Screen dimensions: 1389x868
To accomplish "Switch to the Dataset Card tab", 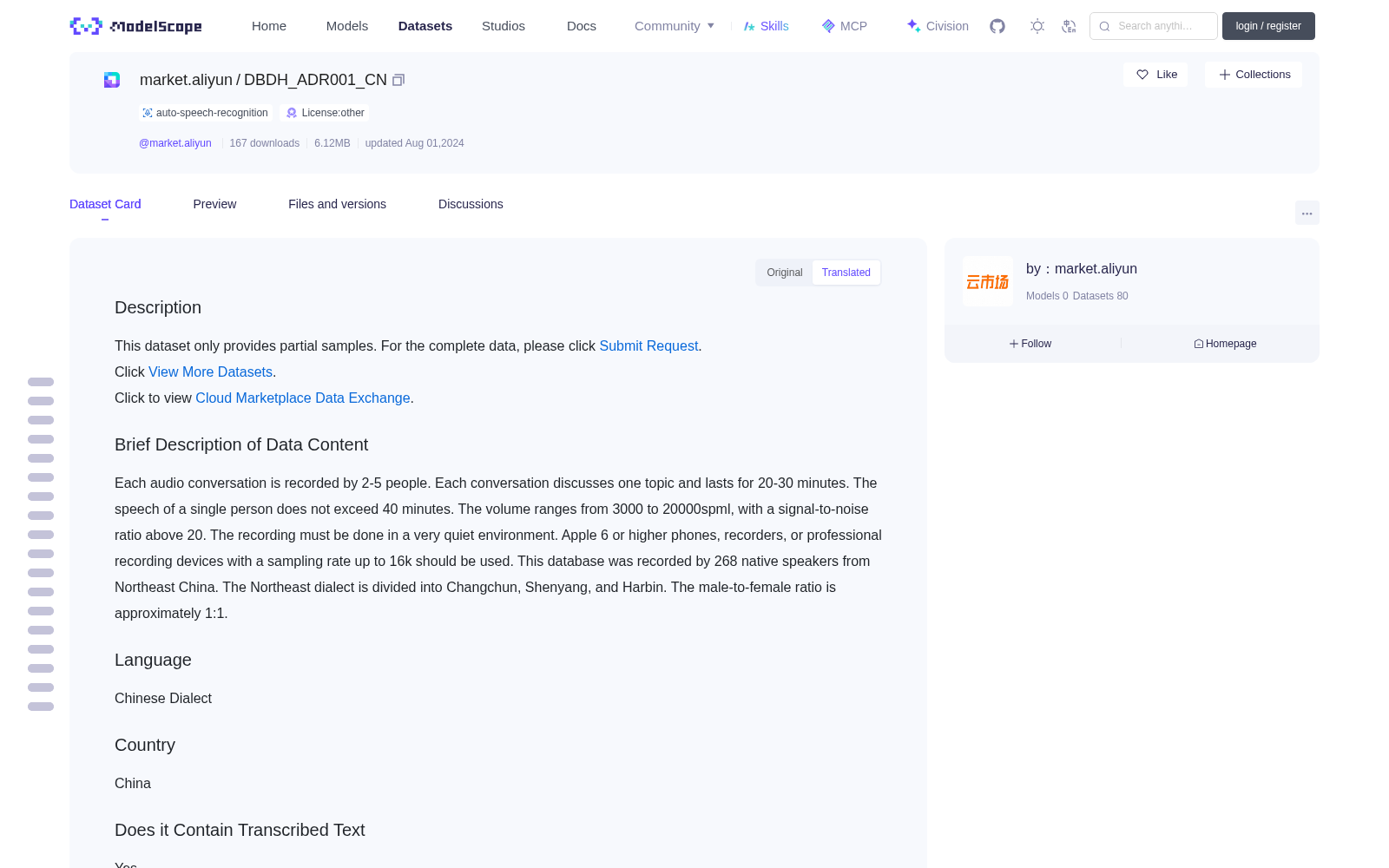I will [x=105, y=204].
